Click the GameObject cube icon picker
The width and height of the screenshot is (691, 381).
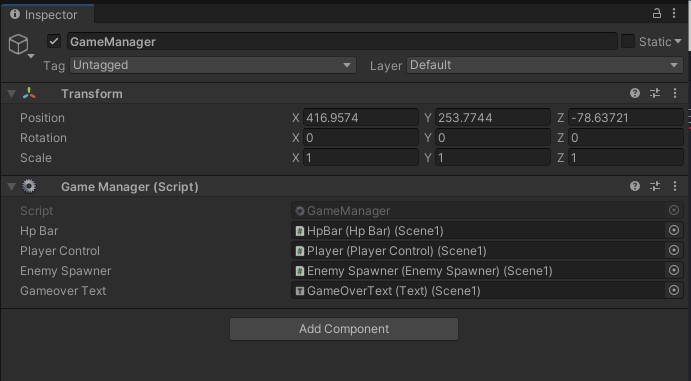19,44
